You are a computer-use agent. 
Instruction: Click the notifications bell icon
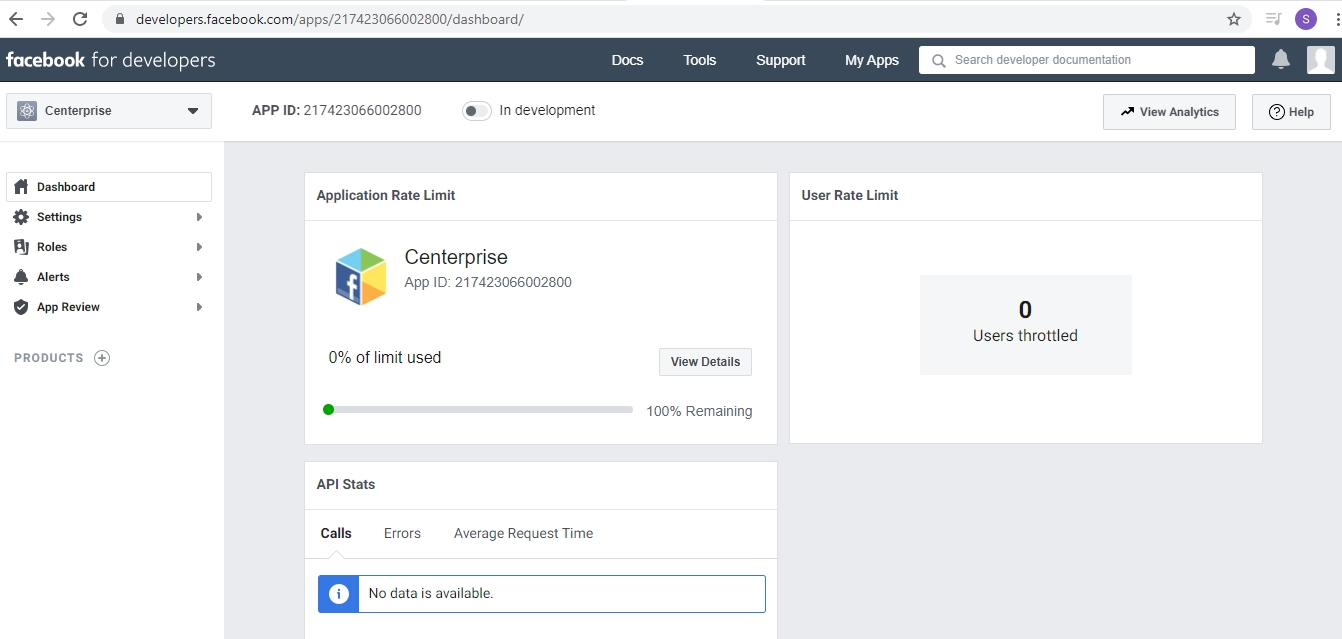click(1280, 60)
